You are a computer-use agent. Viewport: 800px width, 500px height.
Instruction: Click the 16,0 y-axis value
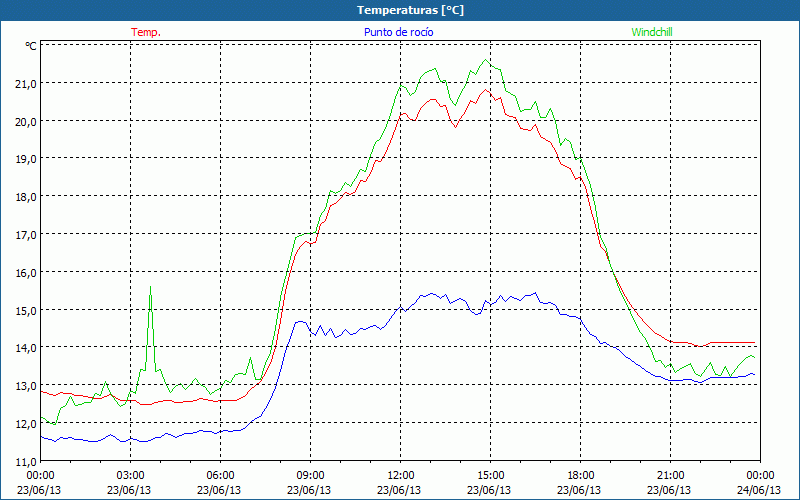click(26, 273)
